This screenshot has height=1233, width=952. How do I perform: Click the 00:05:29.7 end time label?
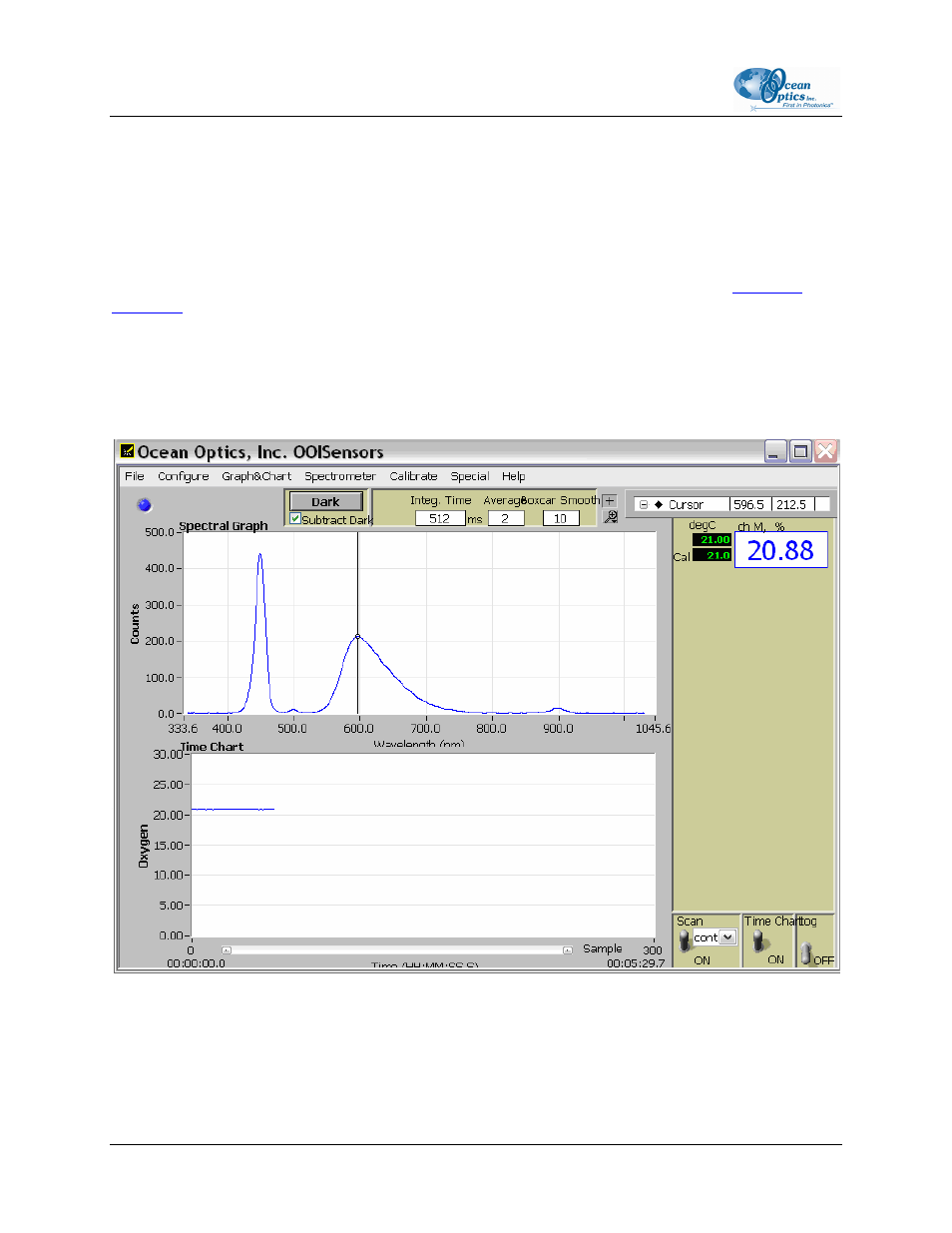click(636, 963)
